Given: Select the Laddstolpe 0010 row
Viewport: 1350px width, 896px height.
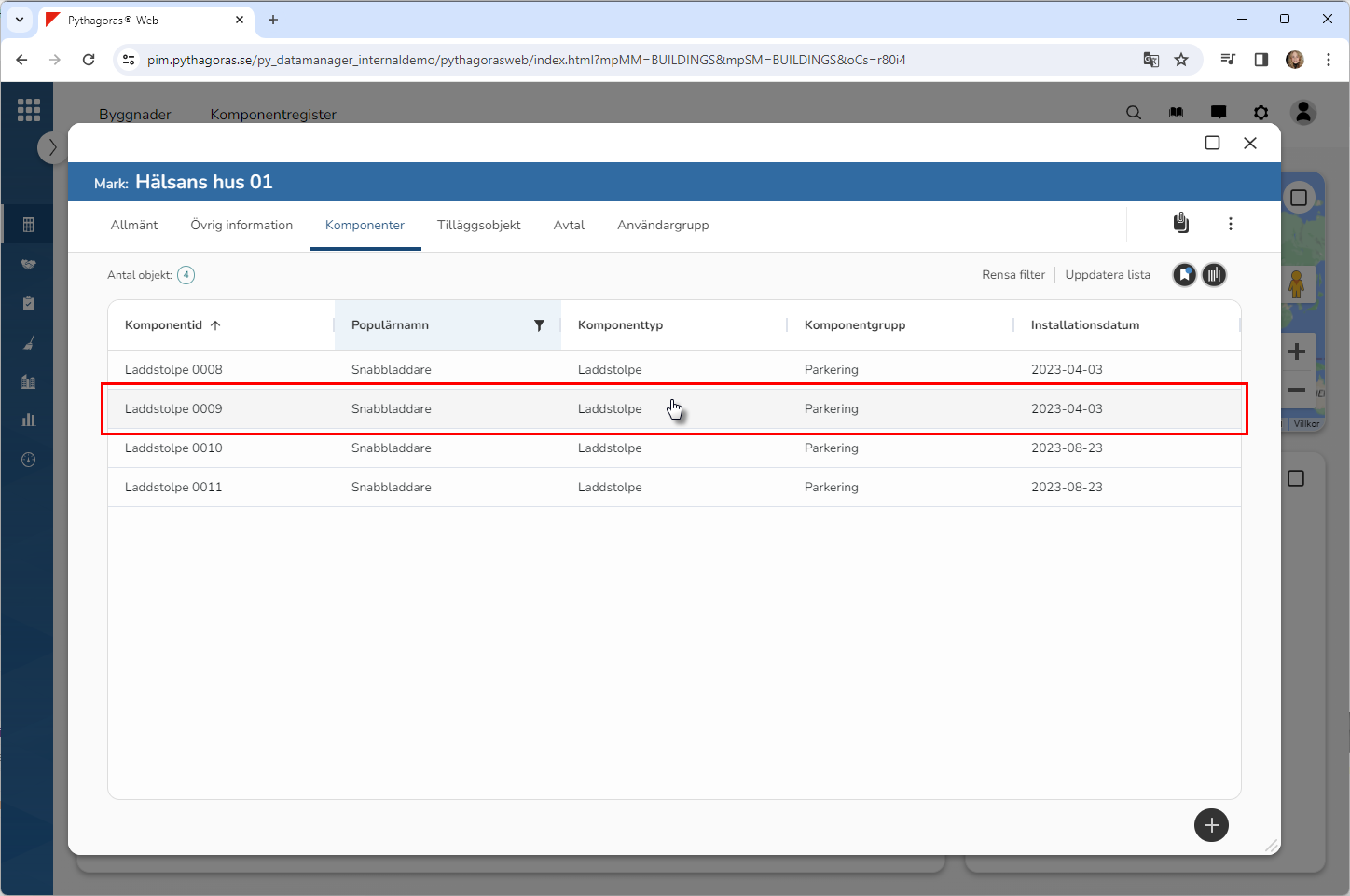Looking at the screenshot, I should 173,448.
